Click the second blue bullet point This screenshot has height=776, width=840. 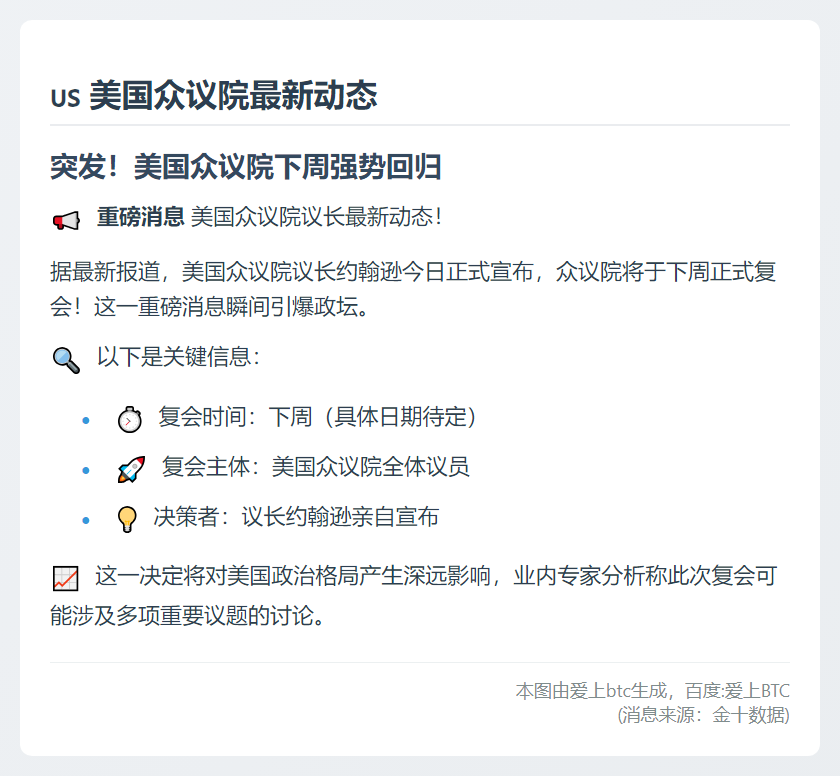pyautogui.click(x=86, y=469)
